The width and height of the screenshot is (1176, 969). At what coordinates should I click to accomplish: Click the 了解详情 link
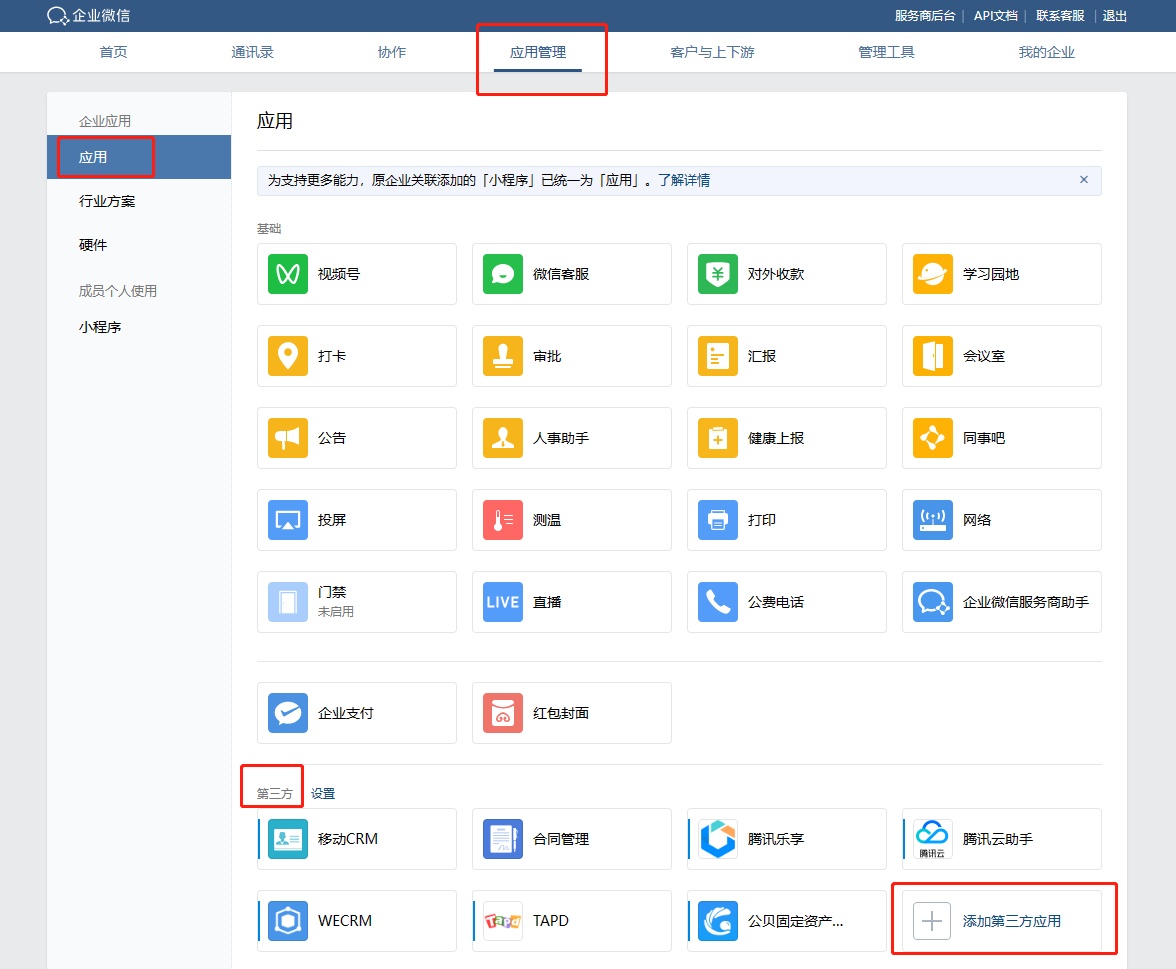684,180
